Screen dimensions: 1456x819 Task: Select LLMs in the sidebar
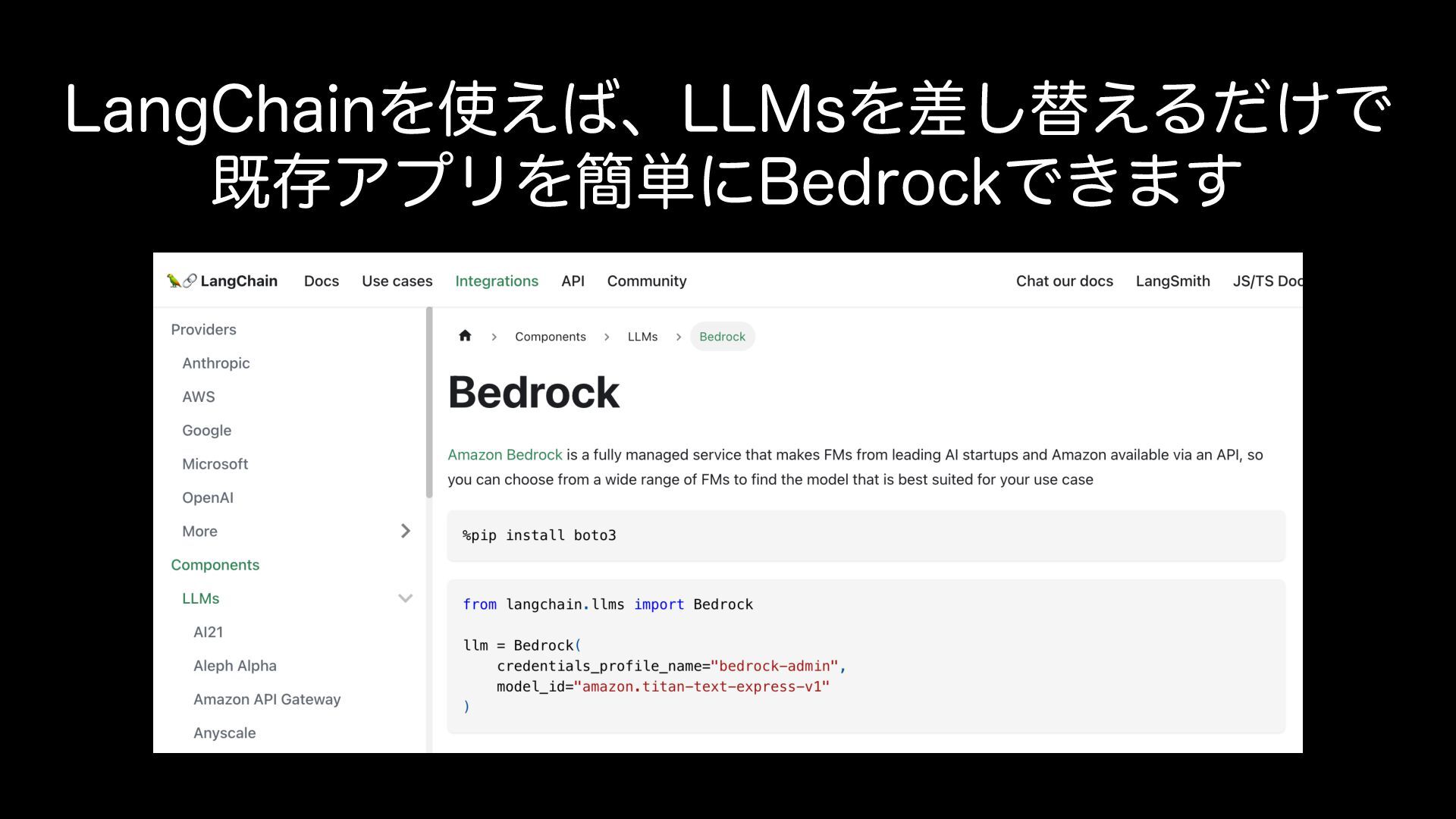(x=201, y=598)
